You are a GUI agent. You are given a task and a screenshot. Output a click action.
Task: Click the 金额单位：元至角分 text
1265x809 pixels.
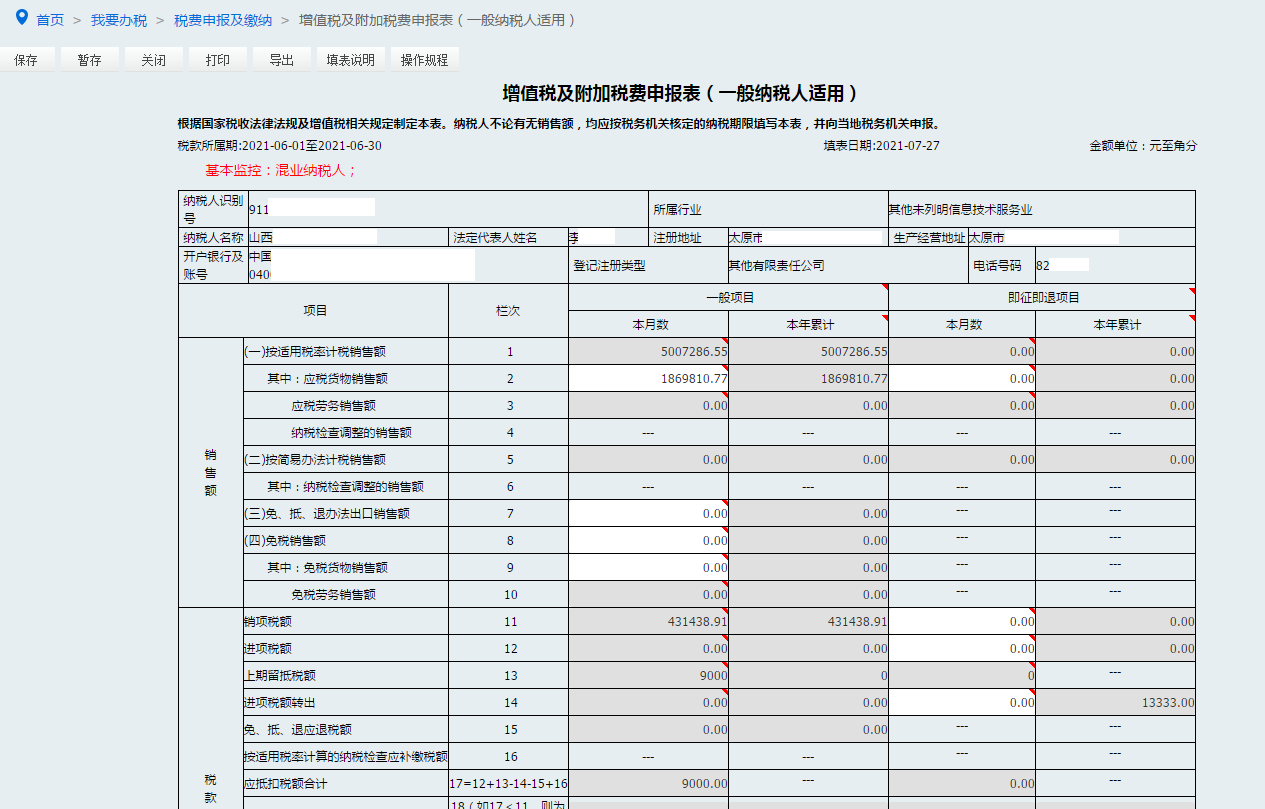1143,145
